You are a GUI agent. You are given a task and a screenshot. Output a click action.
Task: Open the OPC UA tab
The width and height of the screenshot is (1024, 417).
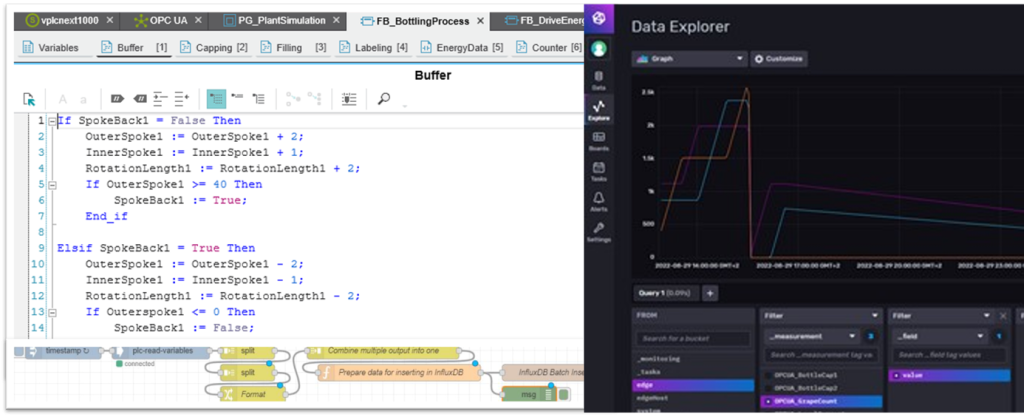coord(164,20)
